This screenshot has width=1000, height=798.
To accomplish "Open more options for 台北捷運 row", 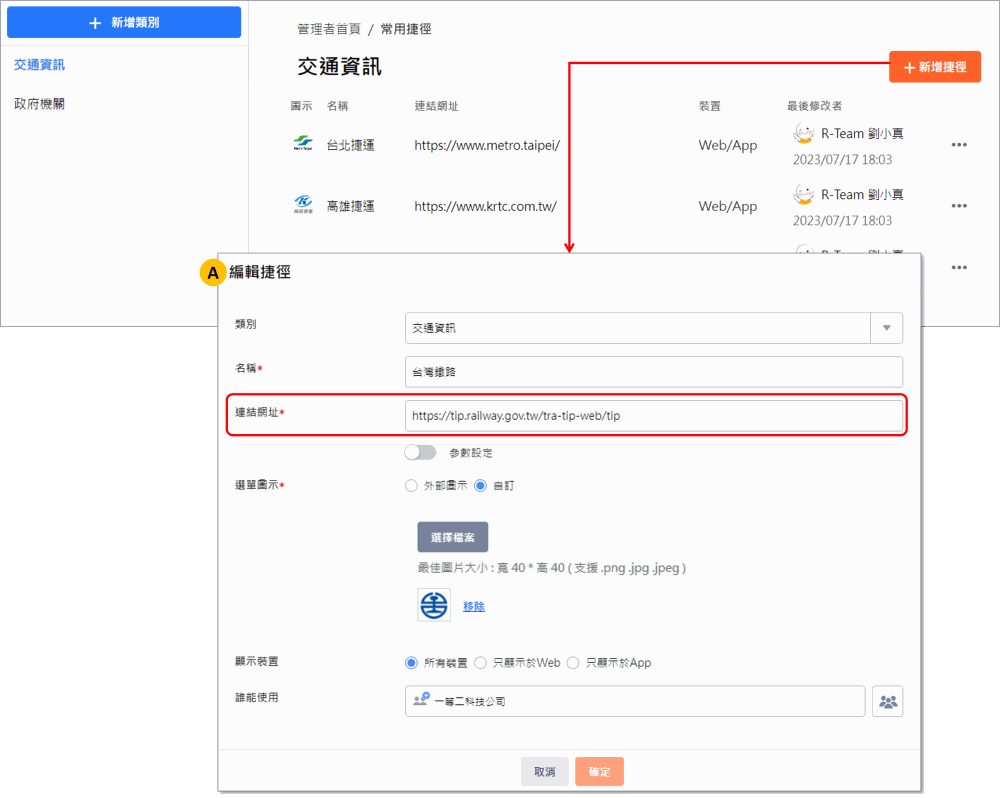I will 958,145.
